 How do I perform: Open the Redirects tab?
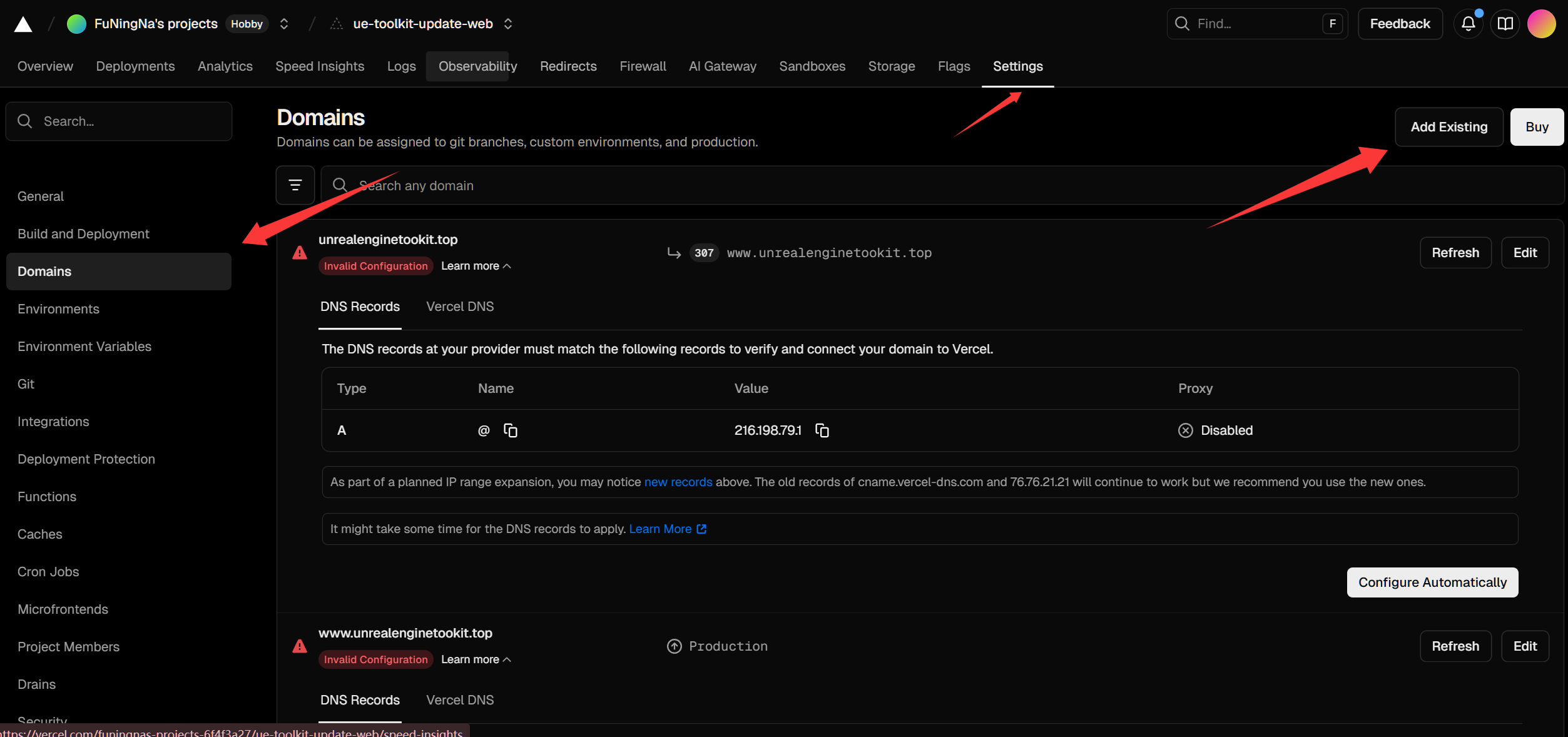tap(568, 66)
